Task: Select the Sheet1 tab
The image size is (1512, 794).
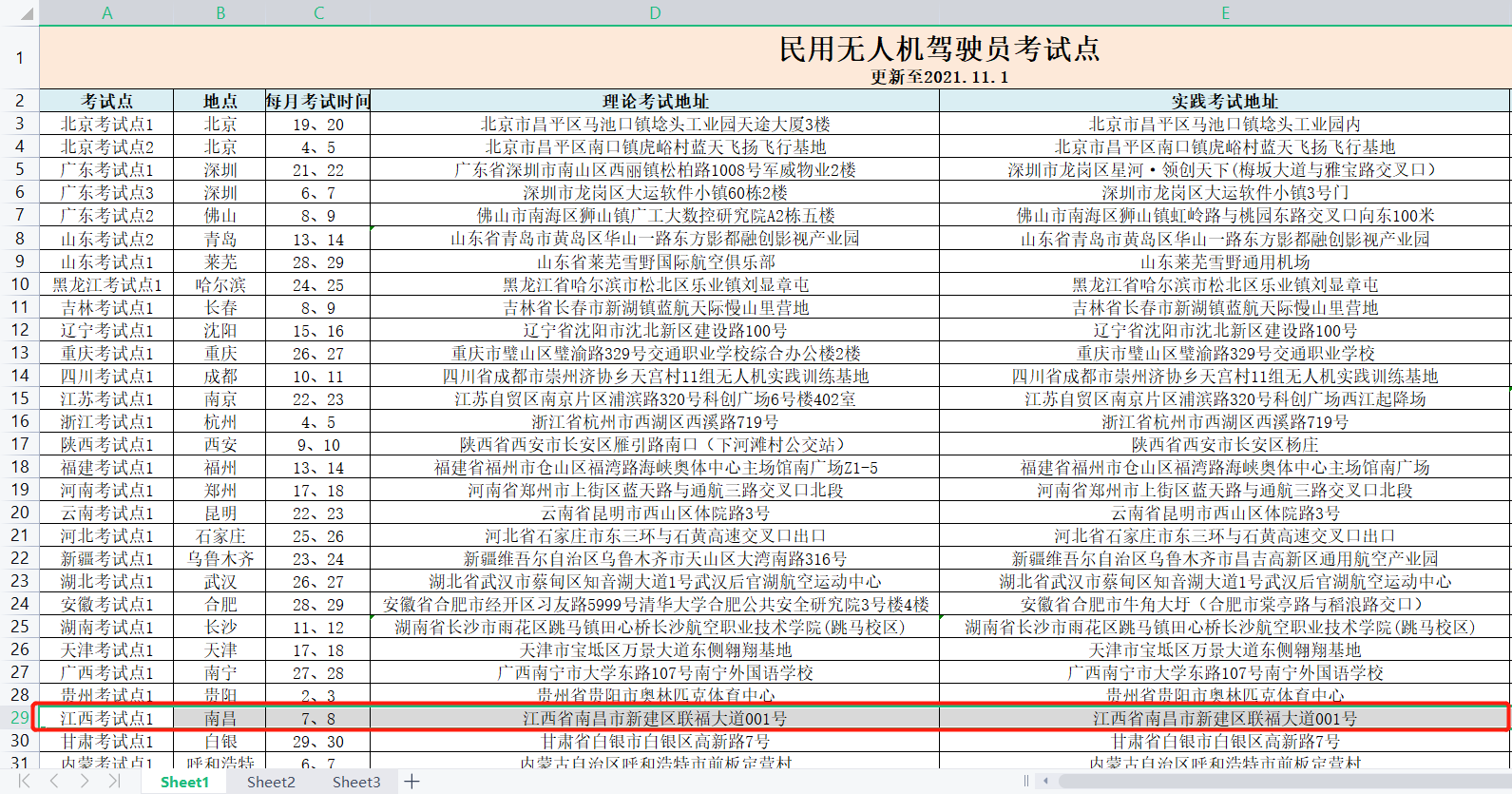Action: point(184,782)
